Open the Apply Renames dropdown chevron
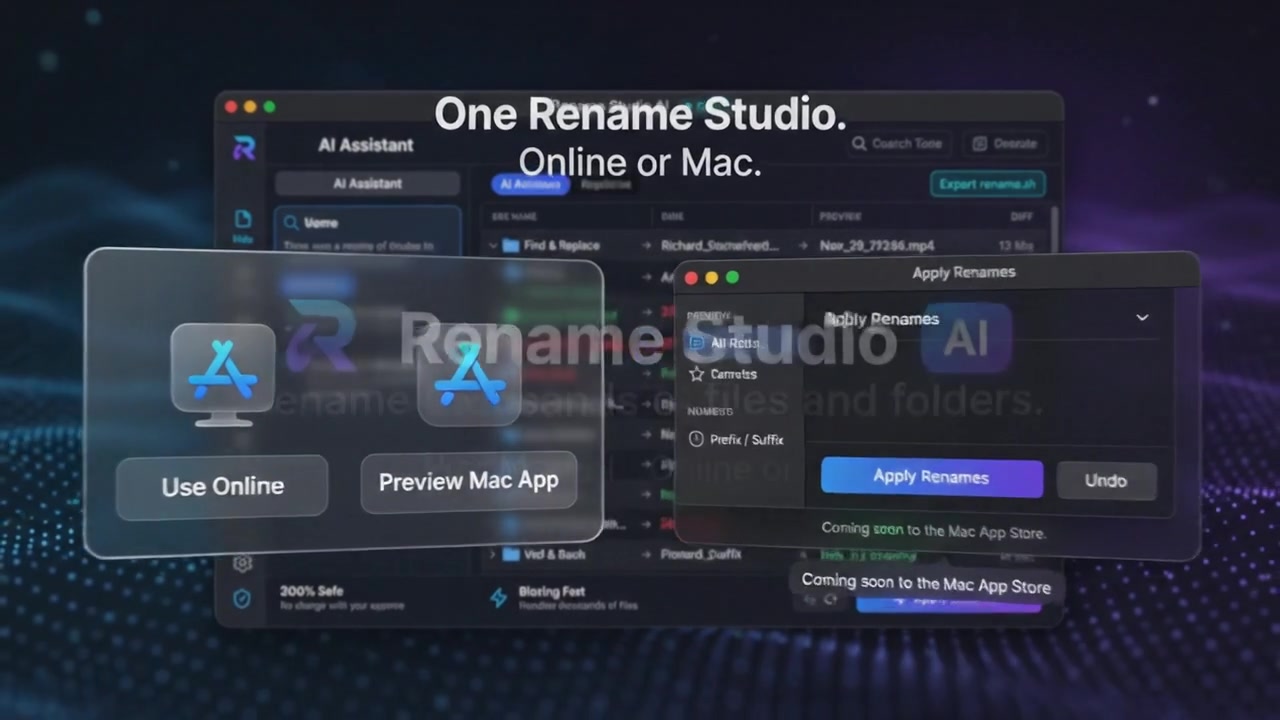The height and width of the screenshot is (720, 1280). pos(1142,318)
